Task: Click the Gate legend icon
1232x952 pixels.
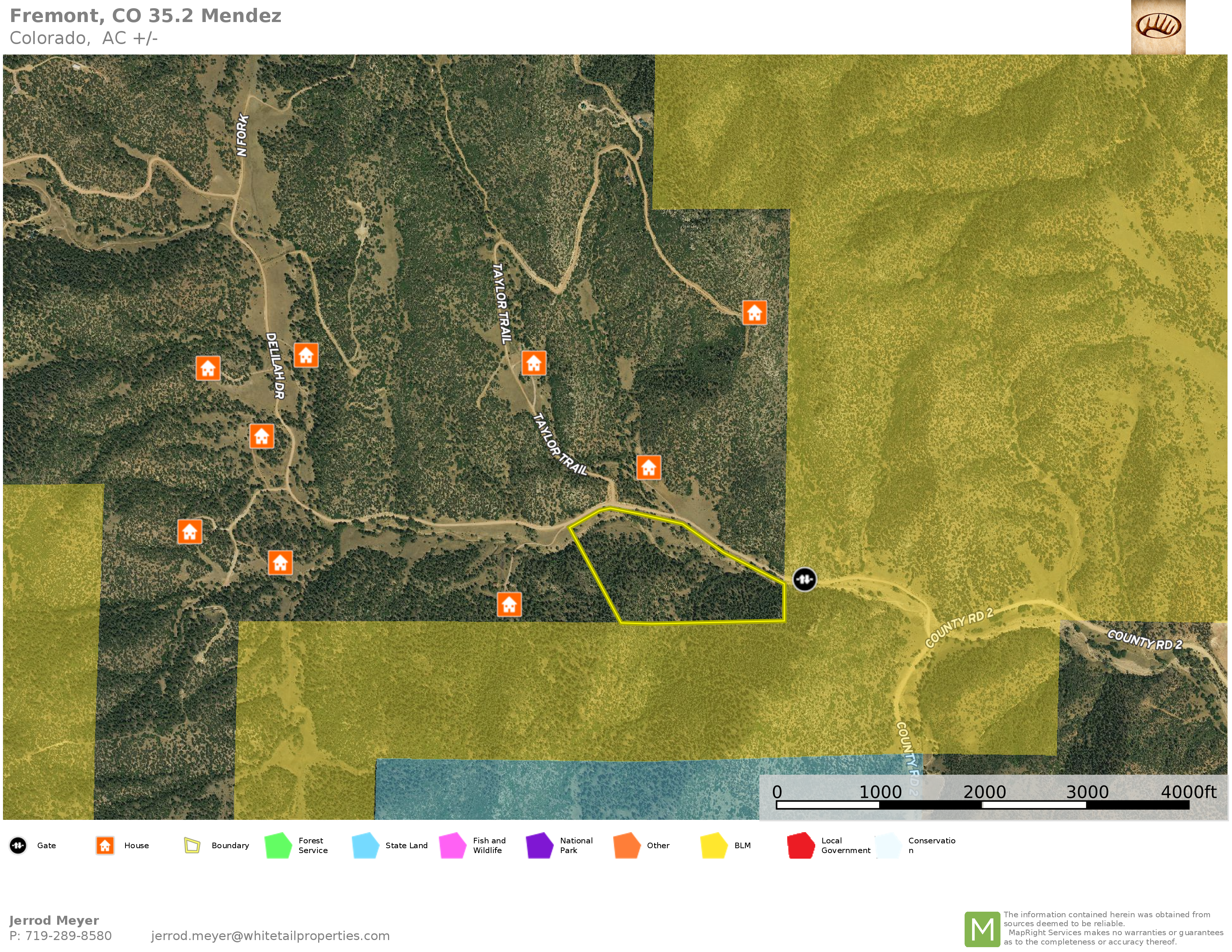Action: coord(18,845)
